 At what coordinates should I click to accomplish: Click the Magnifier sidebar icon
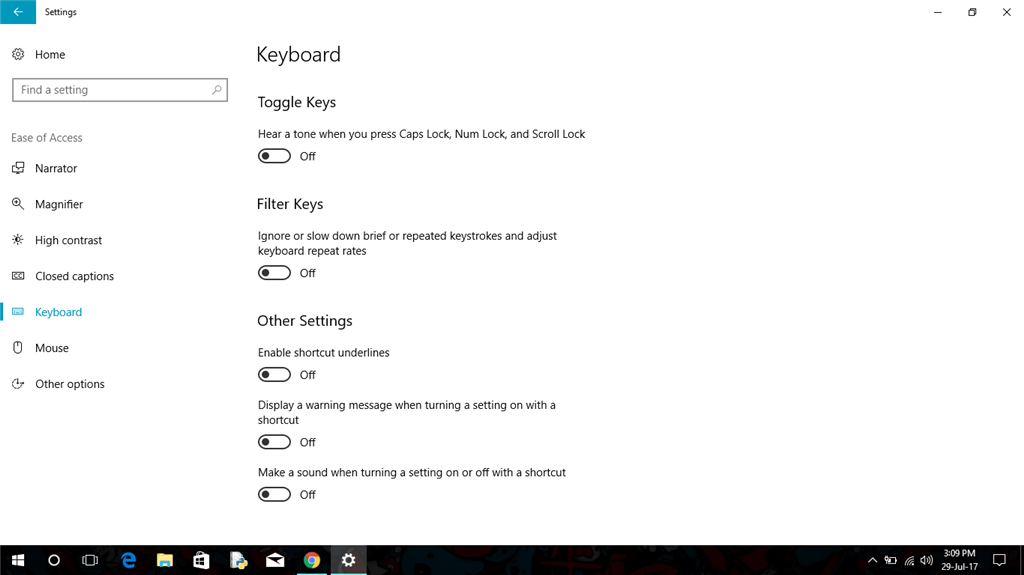point(18,204)
